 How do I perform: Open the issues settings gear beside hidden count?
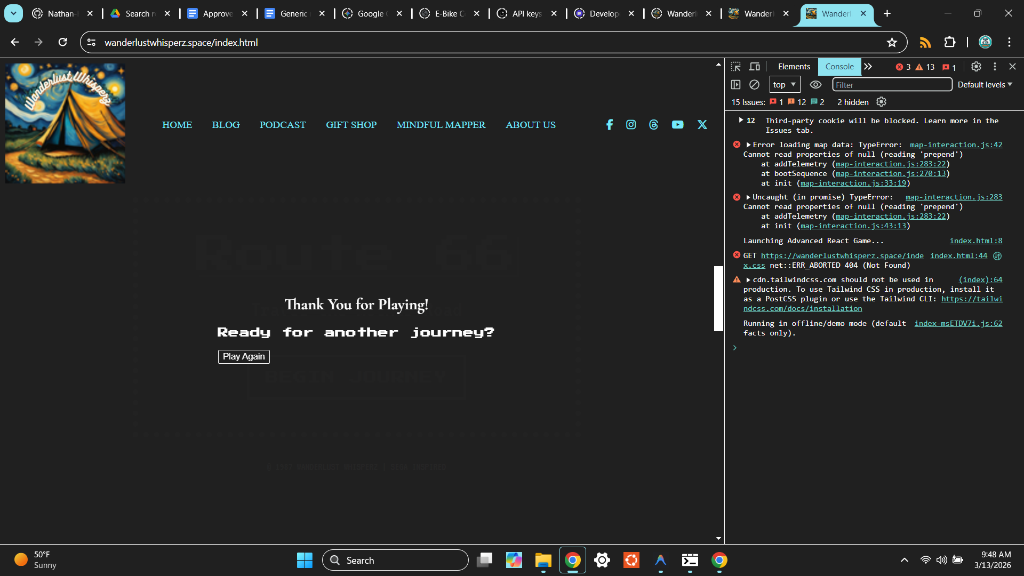881,102
